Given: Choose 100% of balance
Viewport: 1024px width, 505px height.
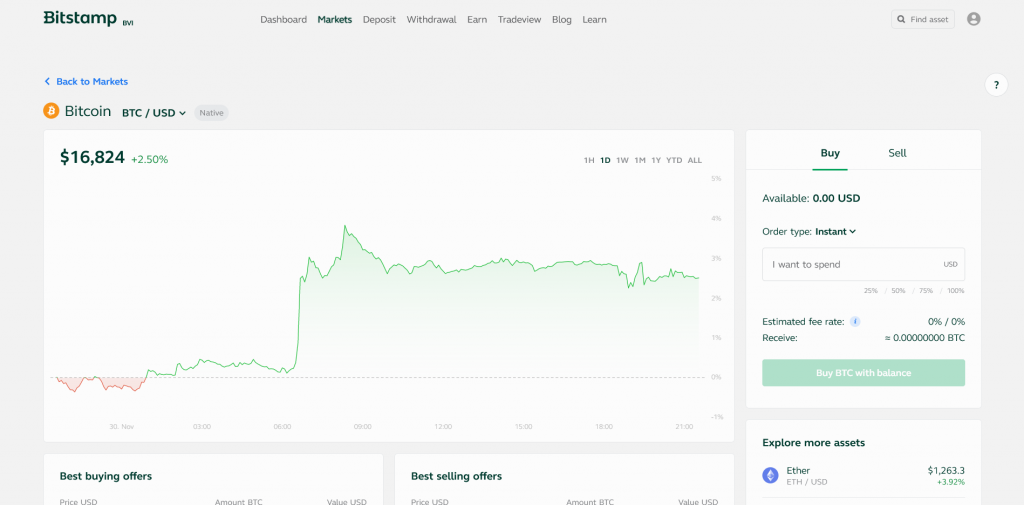Looking at the screenshot, I should click(x=955, y=291).
